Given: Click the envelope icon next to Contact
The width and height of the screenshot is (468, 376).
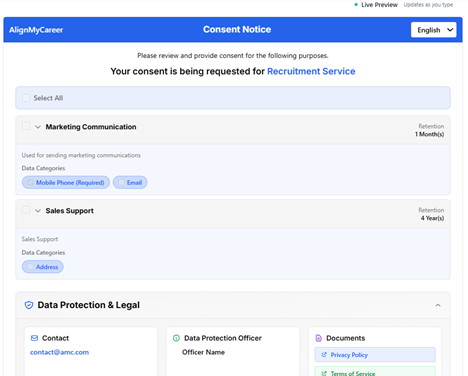Looking at the screenshot, I should [34, 338].
